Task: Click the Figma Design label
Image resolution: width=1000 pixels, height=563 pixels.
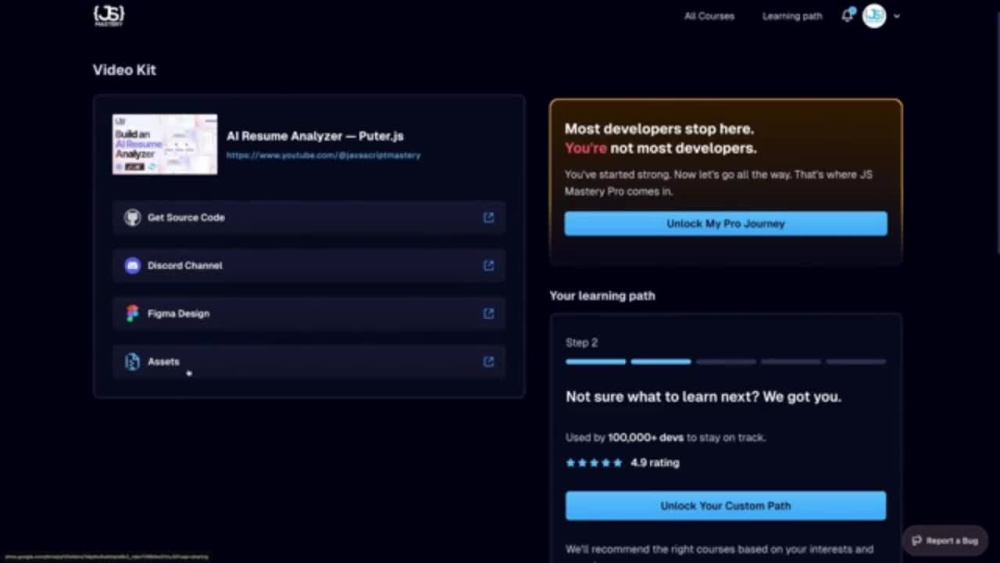Action: tap(179, 313)
